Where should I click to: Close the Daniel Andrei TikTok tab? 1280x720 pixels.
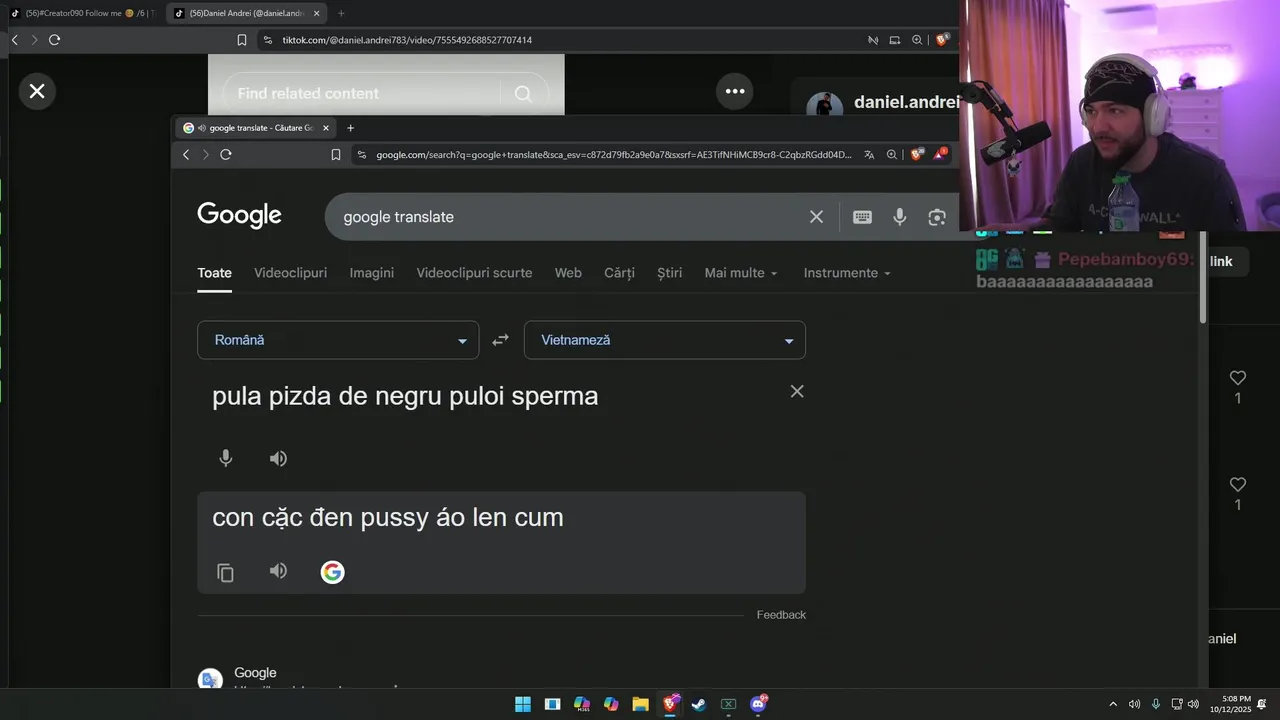(x=317, y=13)
